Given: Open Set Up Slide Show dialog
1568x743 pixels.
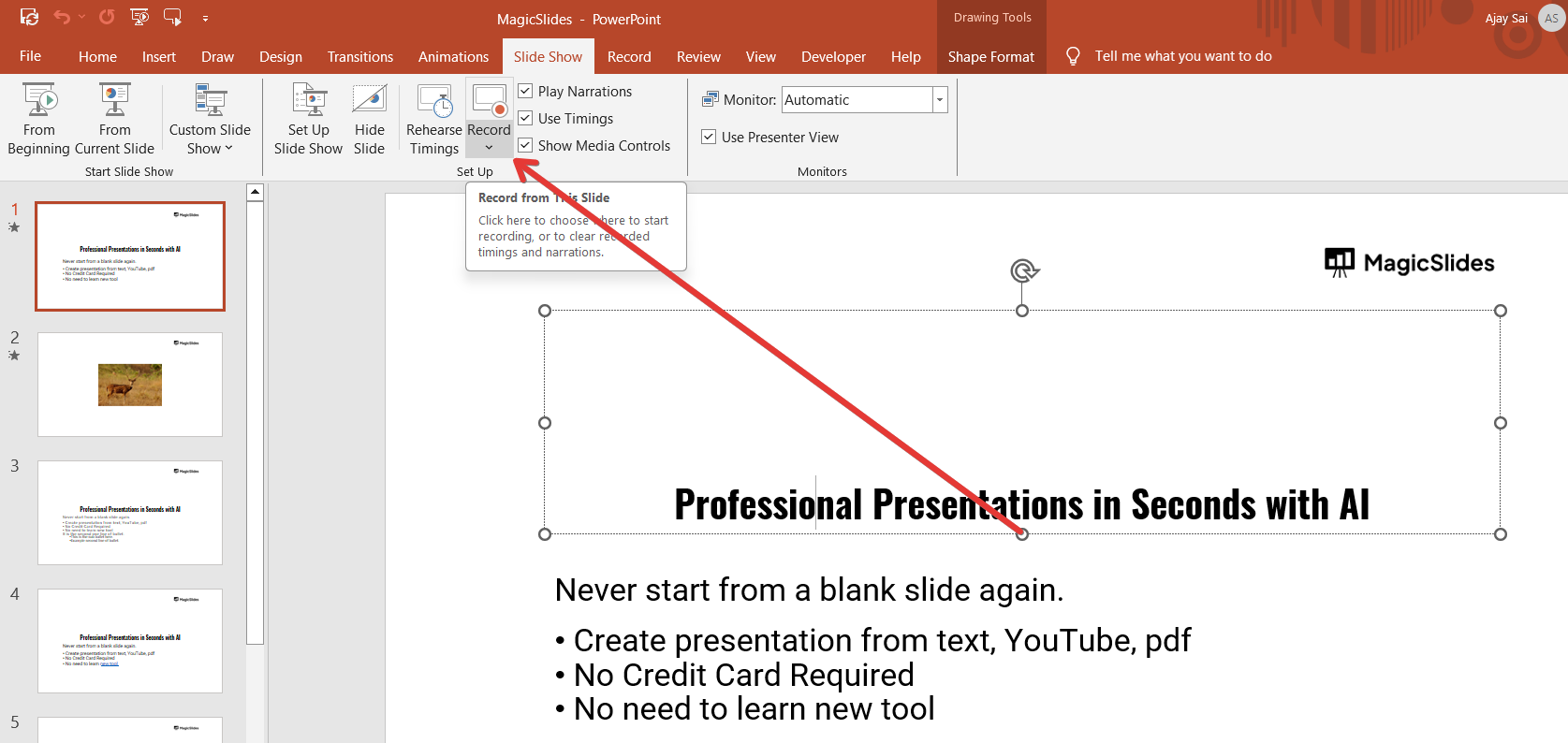Looking at the screenshot, I should (x=308, y=119).
